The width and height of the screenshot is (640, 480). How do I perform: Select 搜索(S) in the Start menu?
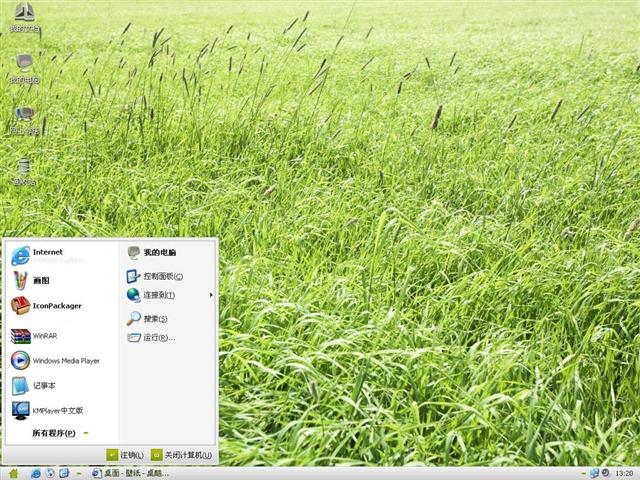[x=154, y=319]
